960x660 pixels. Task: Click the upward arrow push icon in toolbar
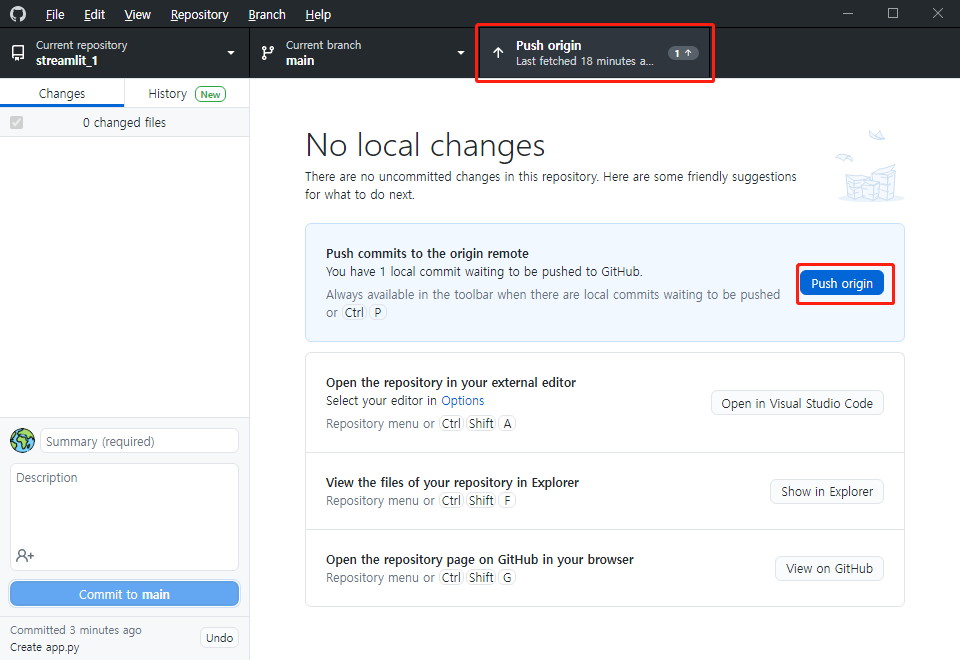498,53
